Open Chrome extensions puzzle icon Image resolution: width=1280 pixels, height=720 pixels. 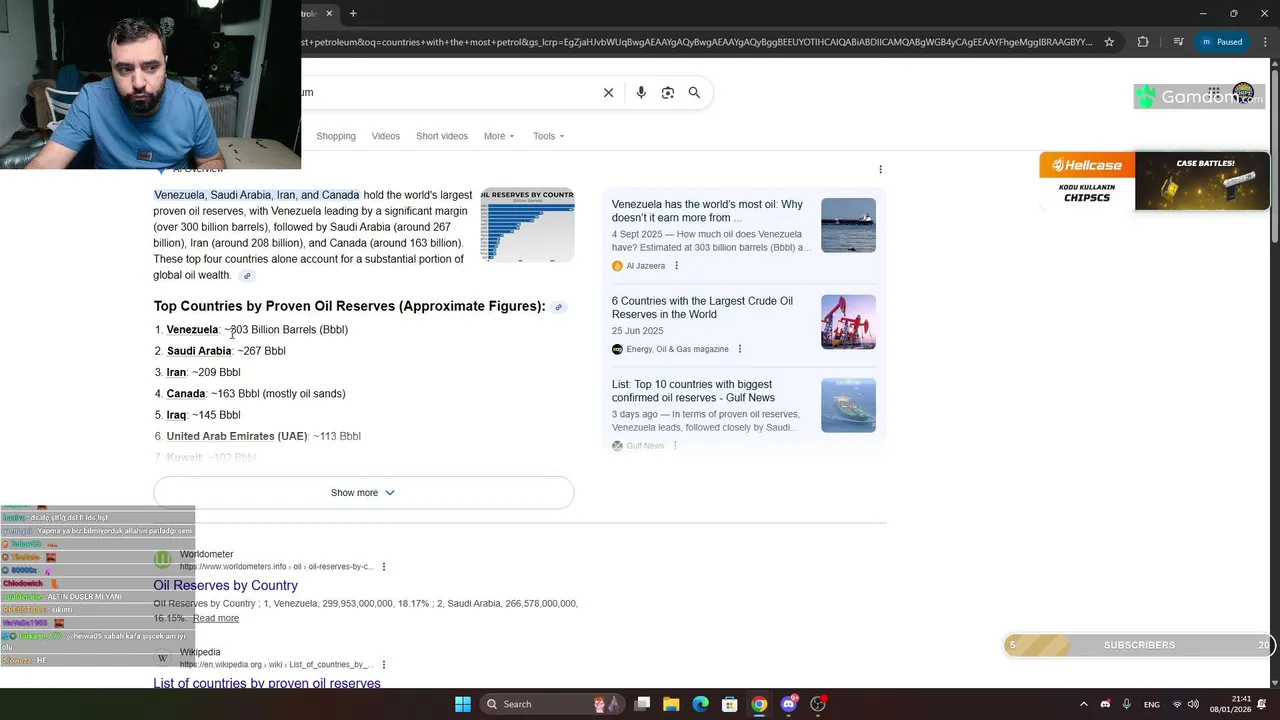click(x=1143, y=42)
